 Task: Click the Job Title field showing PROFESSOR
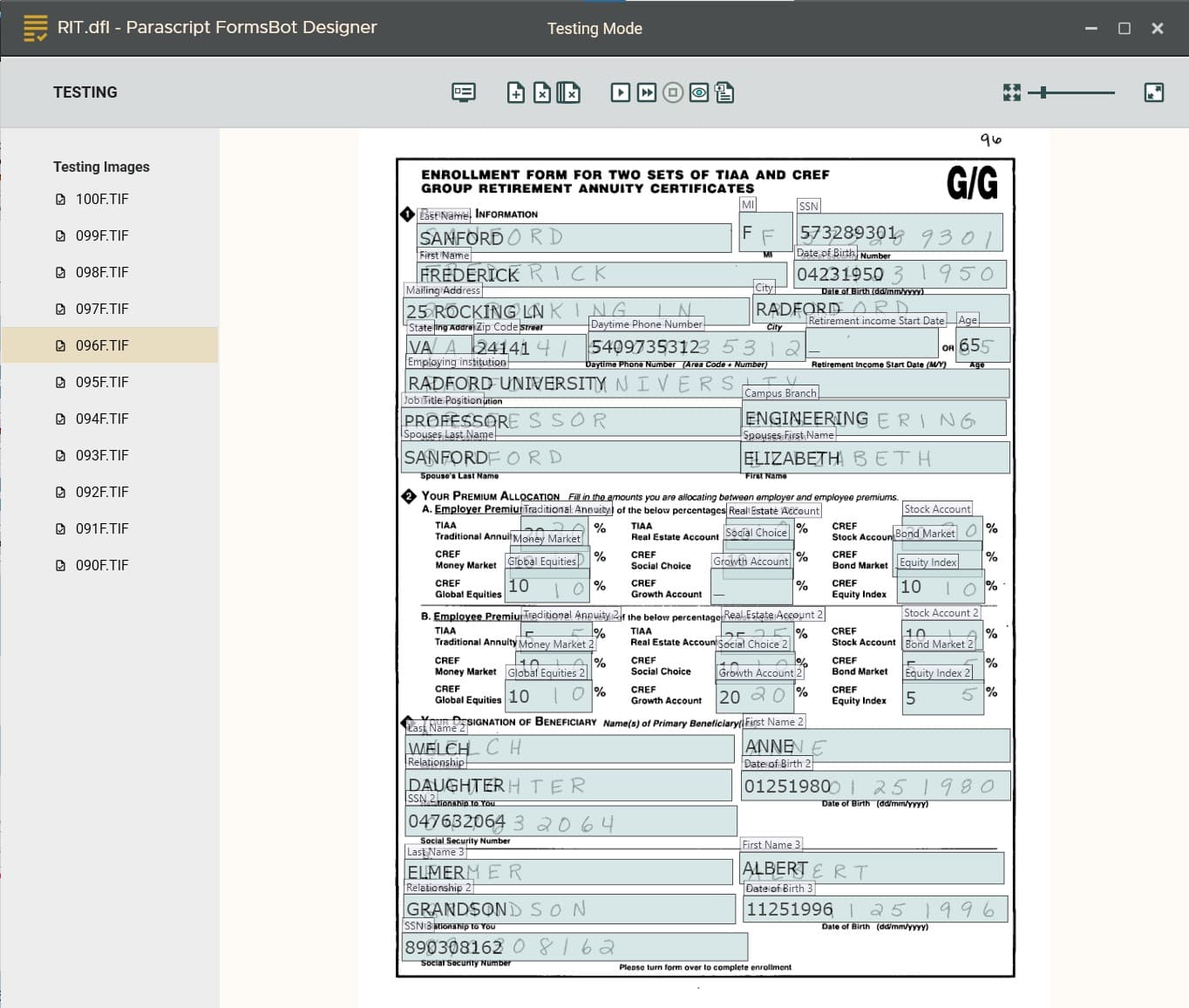pos(572,421)
